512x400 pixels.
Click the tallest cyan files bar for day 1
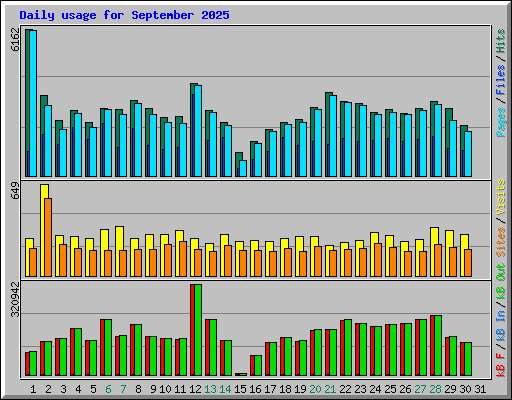tap(33, 103)
